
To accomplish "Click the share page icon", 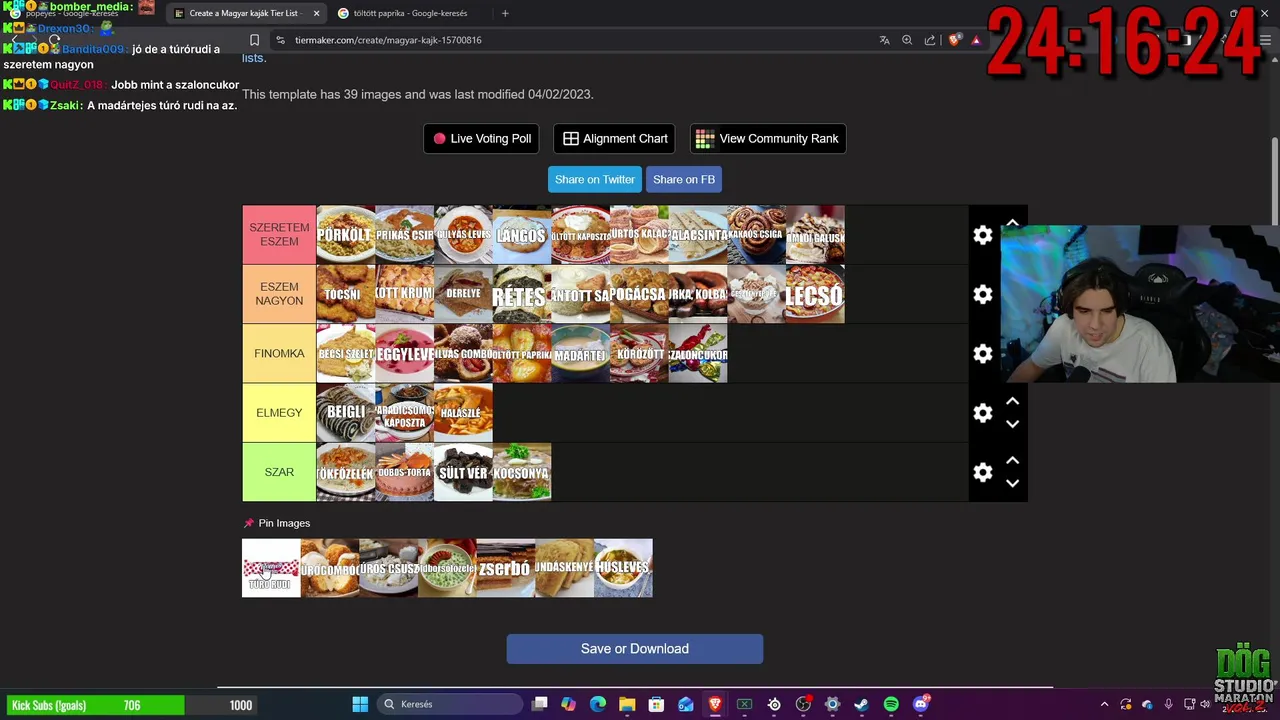I will (930, 40).
